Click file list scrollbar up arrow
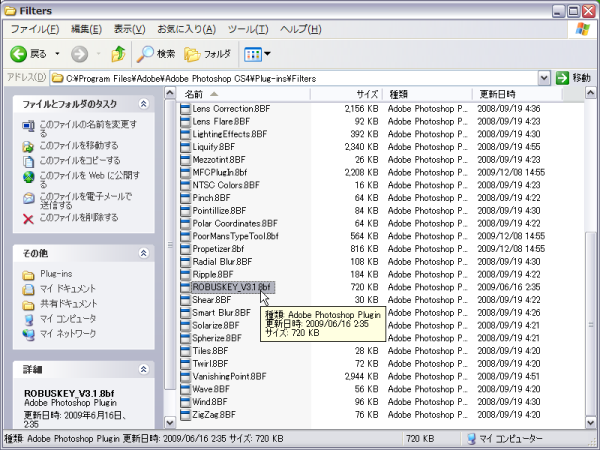 [x=590, y=93]
